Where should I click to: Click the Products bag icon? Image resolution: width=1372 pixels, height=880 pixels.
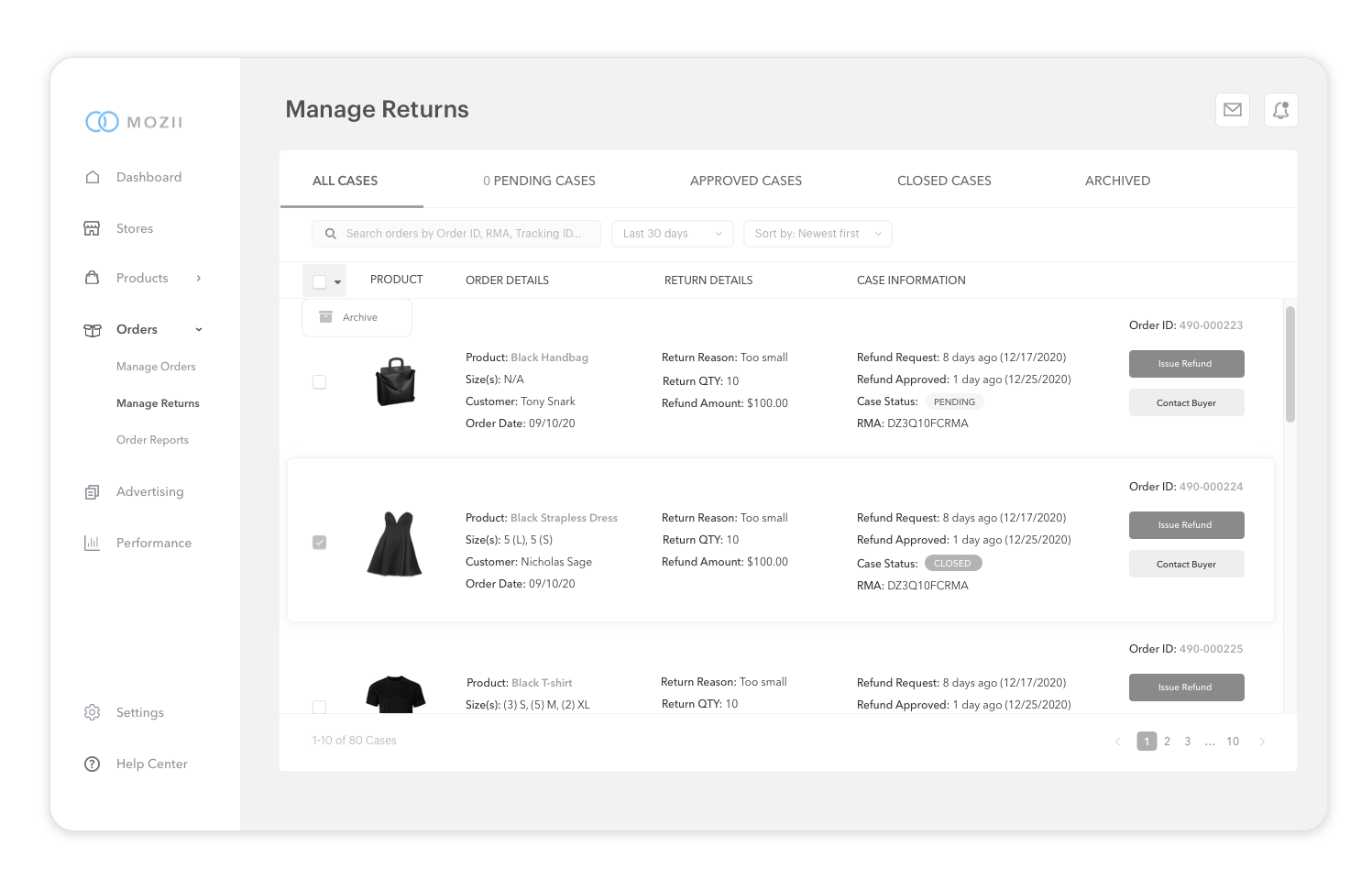click(x=92, y=277)
